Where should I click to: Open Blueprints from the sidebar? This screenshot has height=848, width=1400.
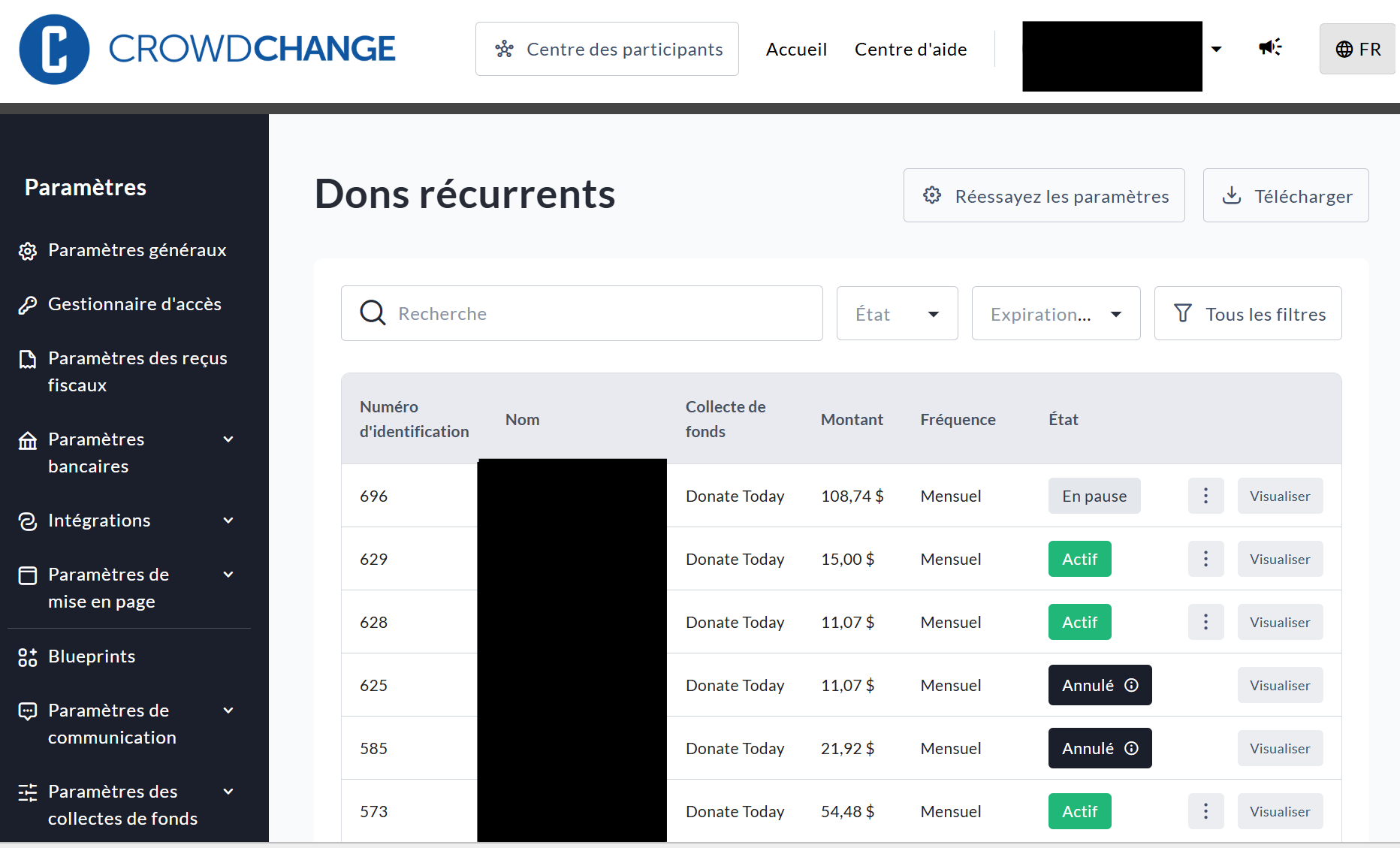(x=91, y=656)
